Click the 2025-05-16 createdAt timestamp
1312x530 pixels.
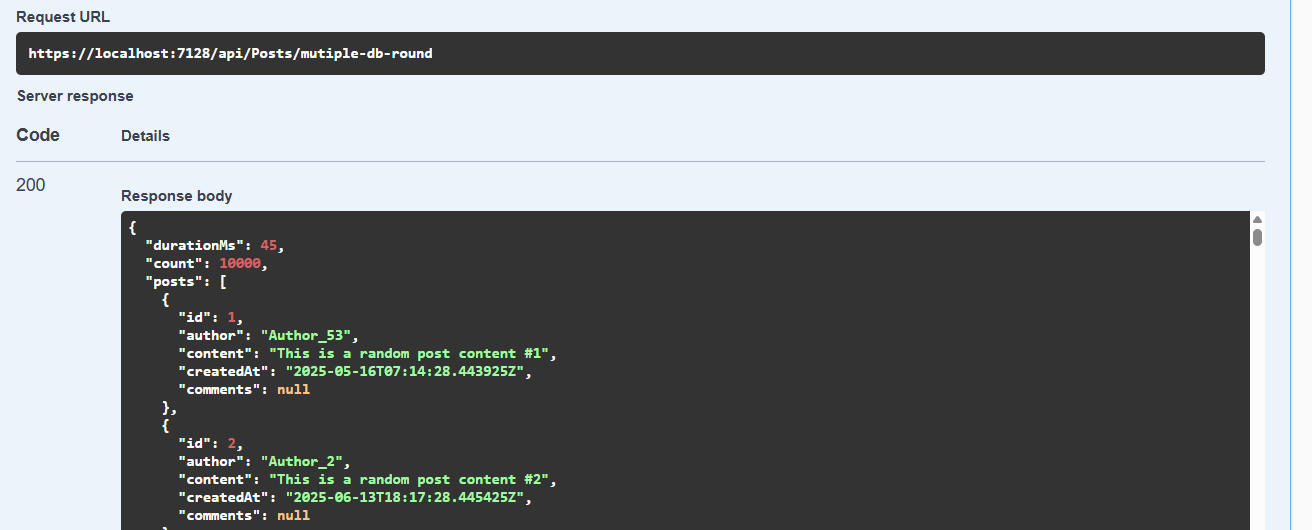click(405, 371)
